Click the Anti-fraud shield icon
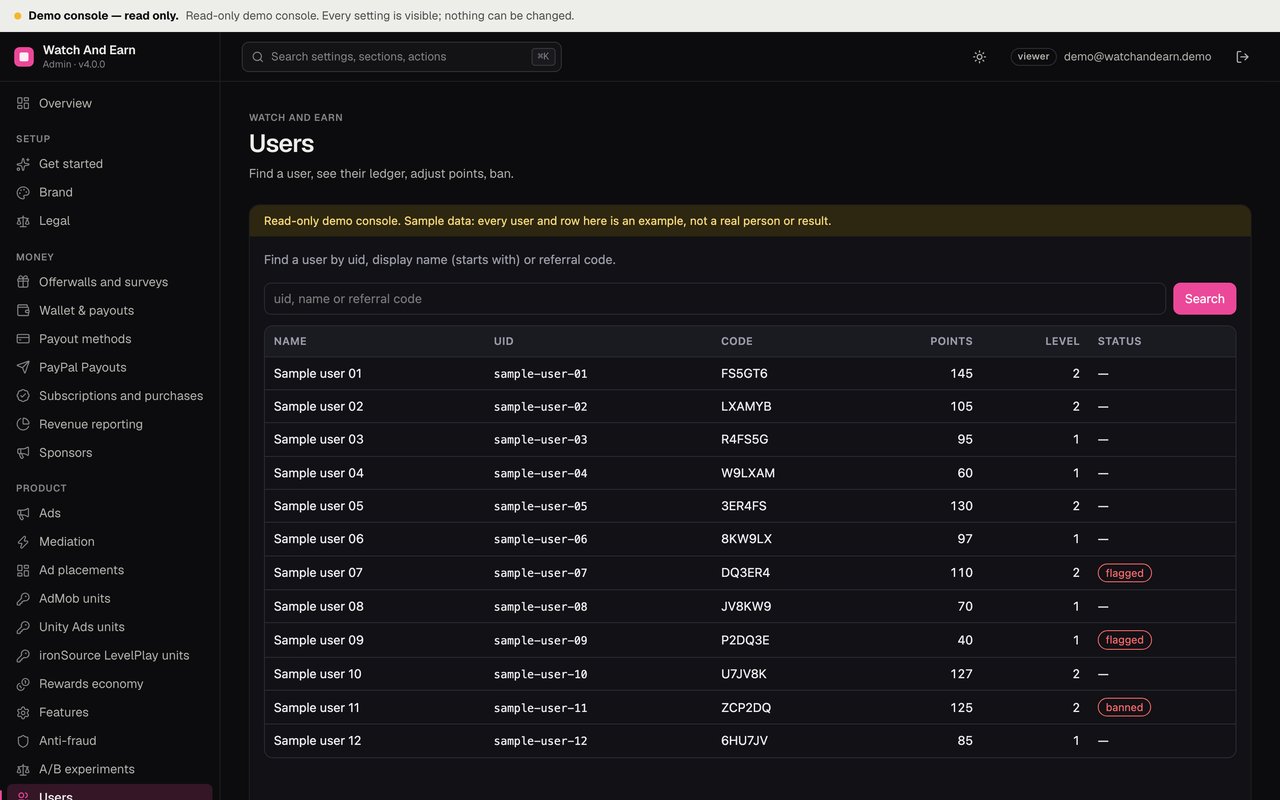Viewport: 1280px width, 800px height. pos(23,741)
